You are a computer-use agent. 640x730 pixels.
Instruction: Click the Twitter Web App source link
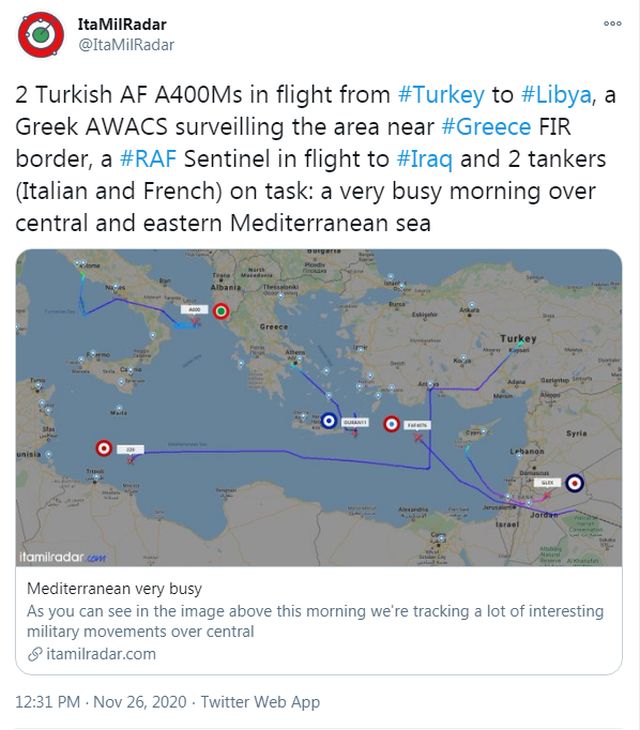point(260,702)
